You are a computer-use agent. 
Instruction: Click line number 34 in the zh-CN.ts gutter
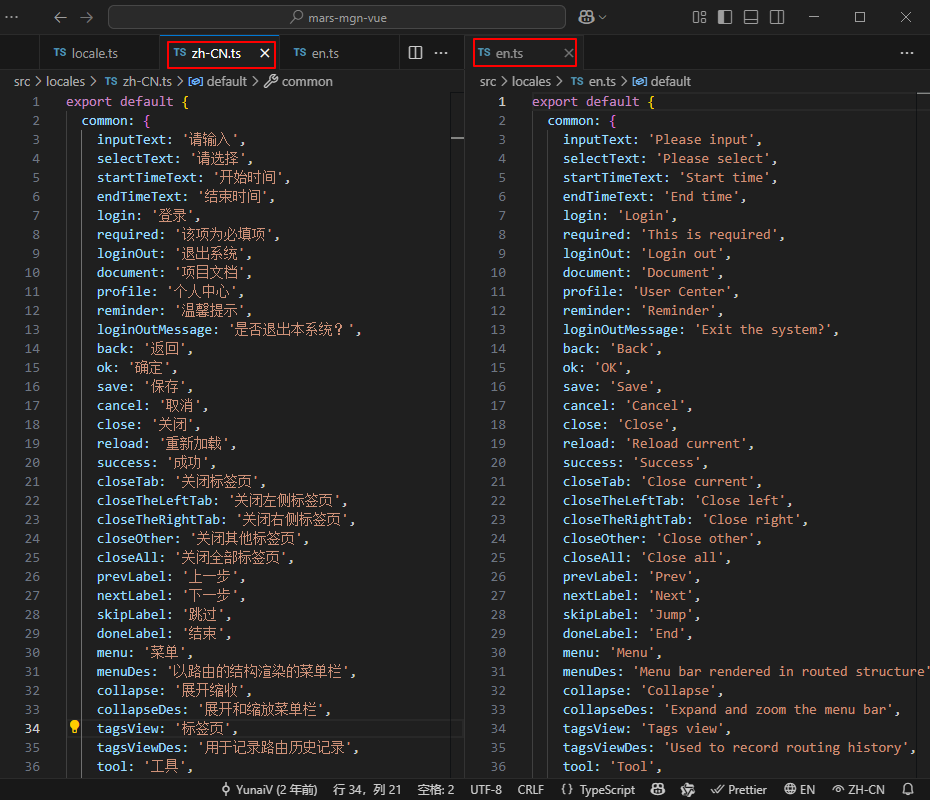click(32, 728)
